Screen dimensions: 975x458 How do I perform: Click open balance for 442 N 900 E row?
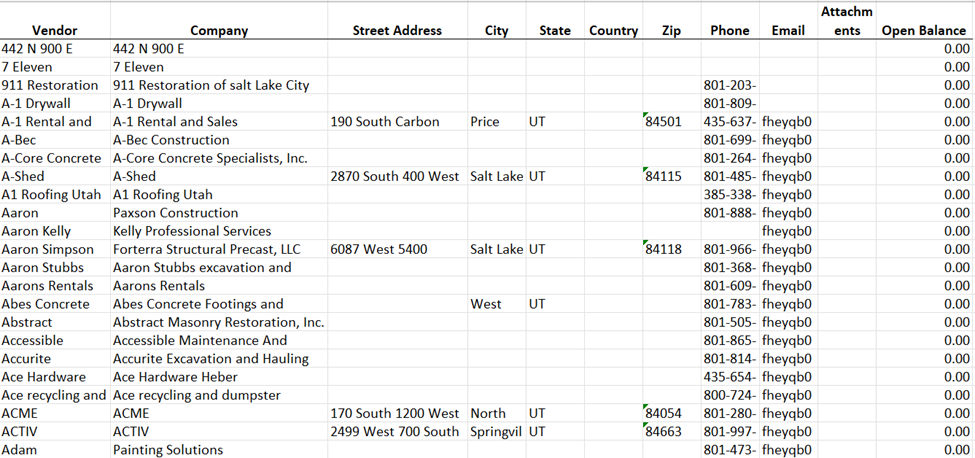pos(924,48)
